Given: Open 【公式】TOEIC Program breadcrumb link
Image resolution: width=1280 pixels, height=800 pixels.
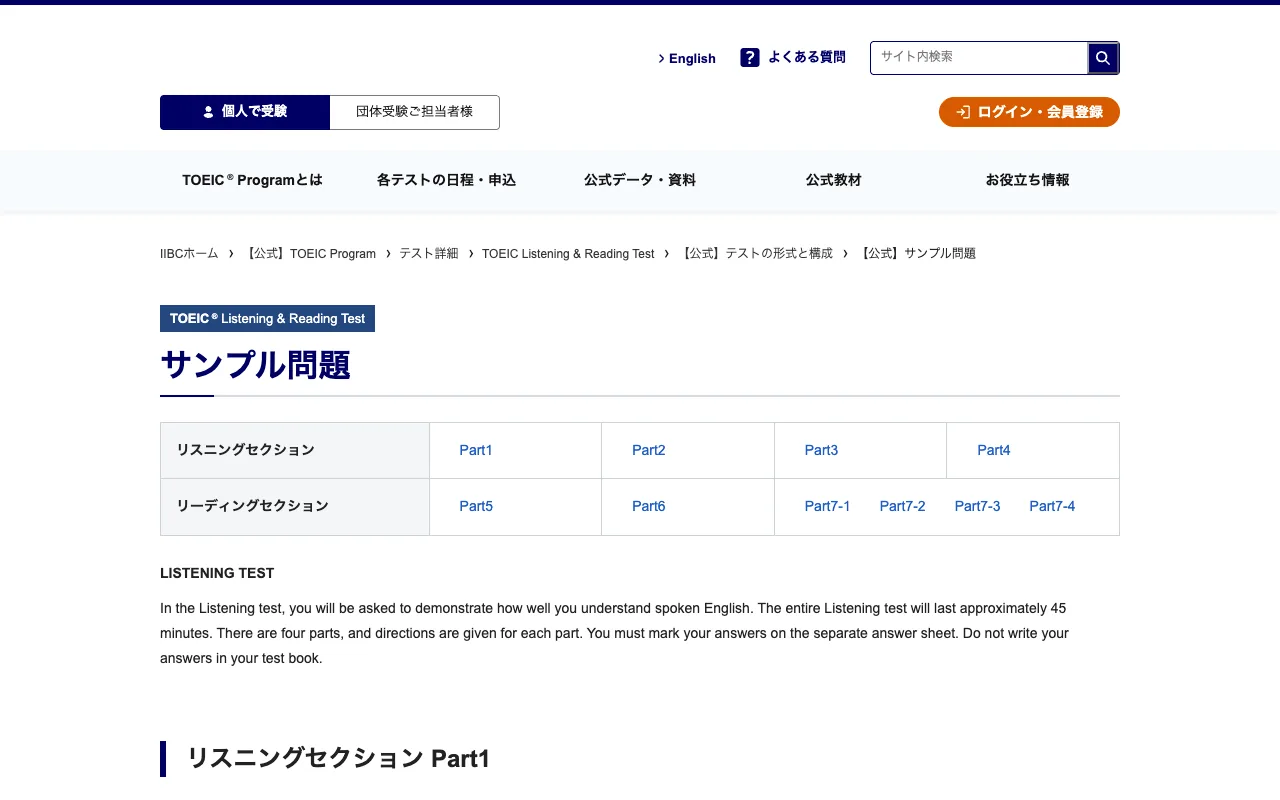Looking at the screenshot, I should 310,254.
